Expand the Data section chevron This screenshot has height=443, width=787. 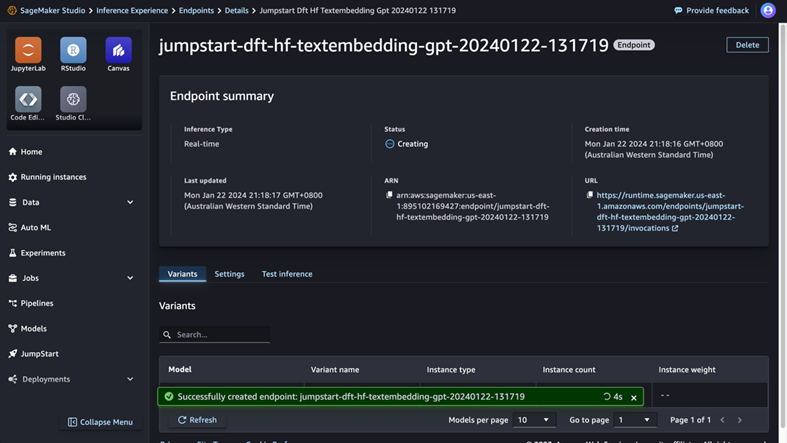point(130,202)
